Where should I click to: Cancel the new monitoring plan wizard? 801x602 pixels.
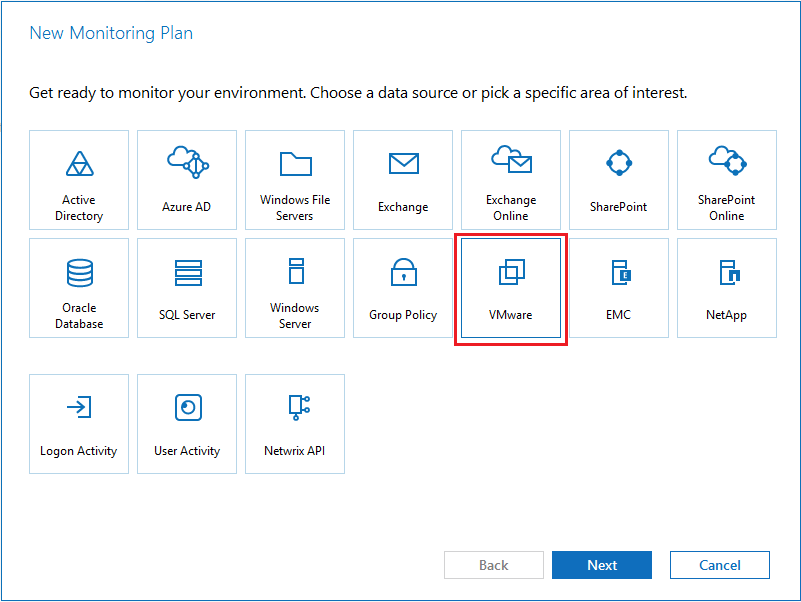tap(719, 565)
